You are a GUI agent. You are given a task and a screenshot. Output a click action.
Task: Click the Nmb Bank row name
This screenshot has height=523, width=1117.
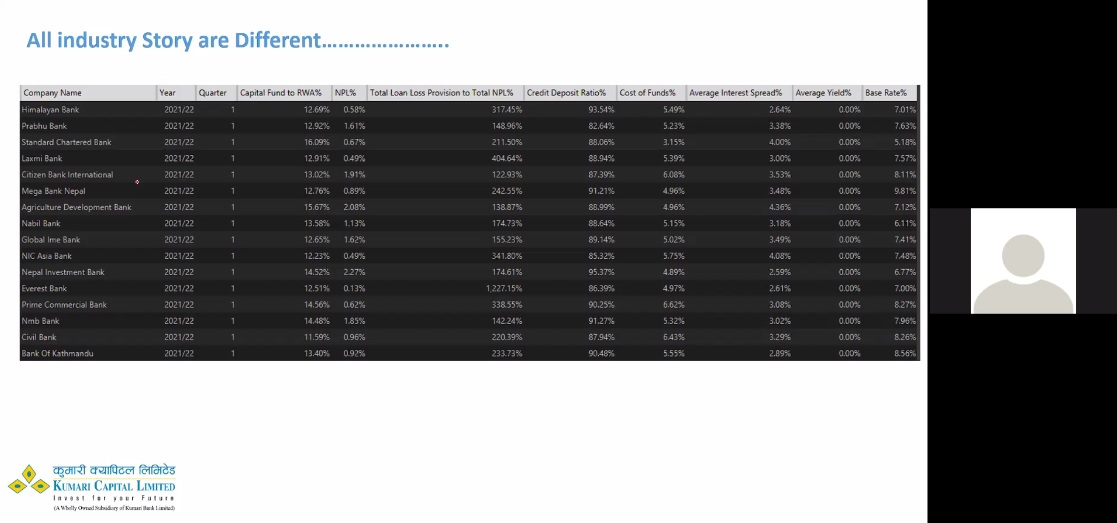coord(41,321)
